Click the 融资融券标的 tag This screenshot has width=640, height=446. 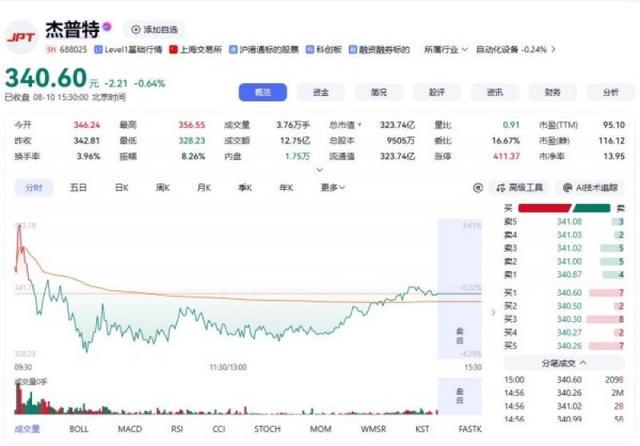(379, 50)
